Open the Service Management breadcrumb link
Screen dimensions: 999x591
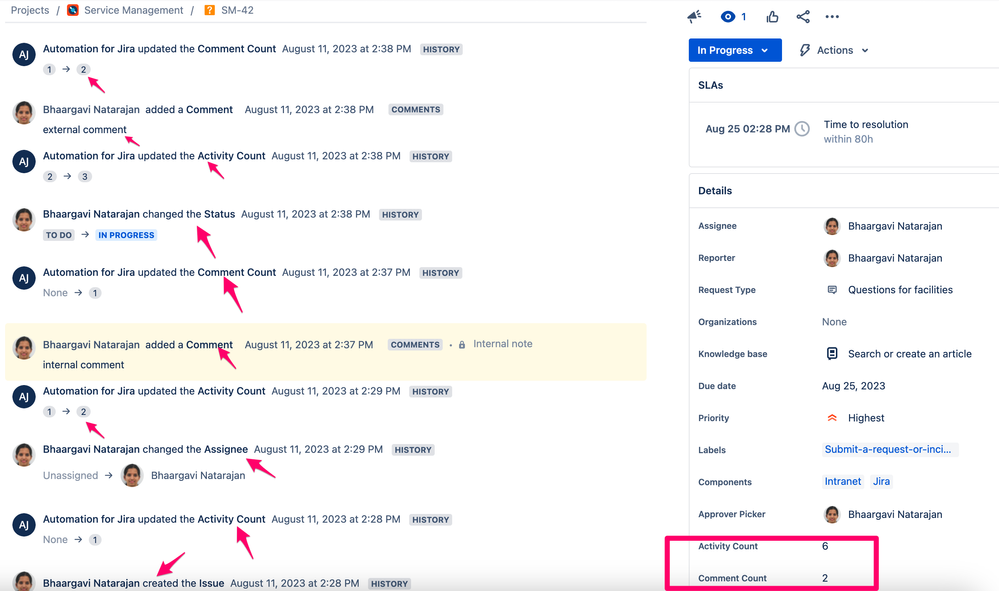(134, 10)
